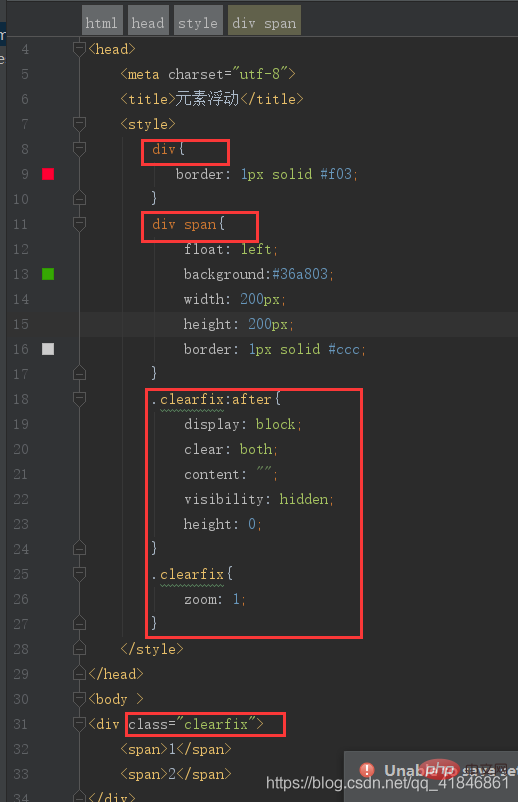This screenshot has width=518, height=802.
Task: Click the zoom: 1 declaration
Action: tap(215, 599)
